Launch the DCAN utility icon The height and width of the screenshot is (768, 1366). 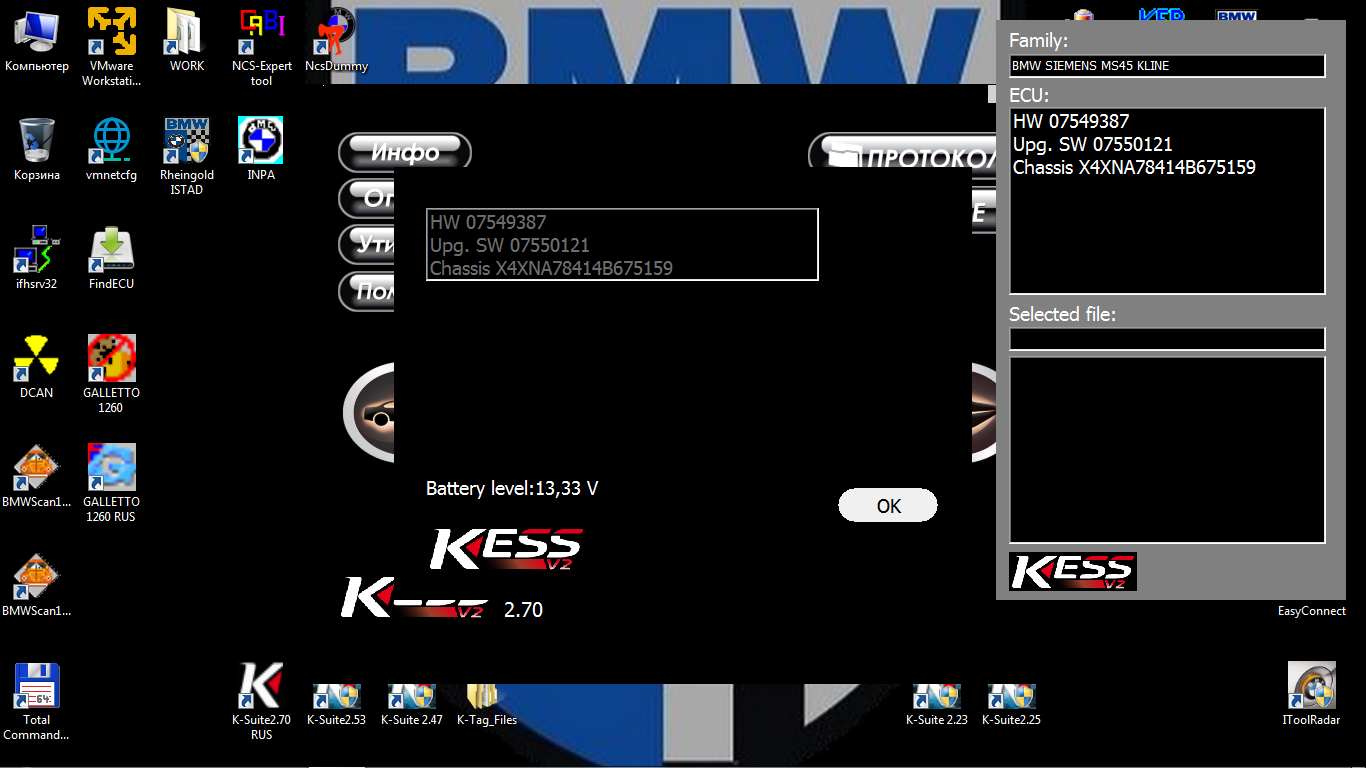(37, 360)
